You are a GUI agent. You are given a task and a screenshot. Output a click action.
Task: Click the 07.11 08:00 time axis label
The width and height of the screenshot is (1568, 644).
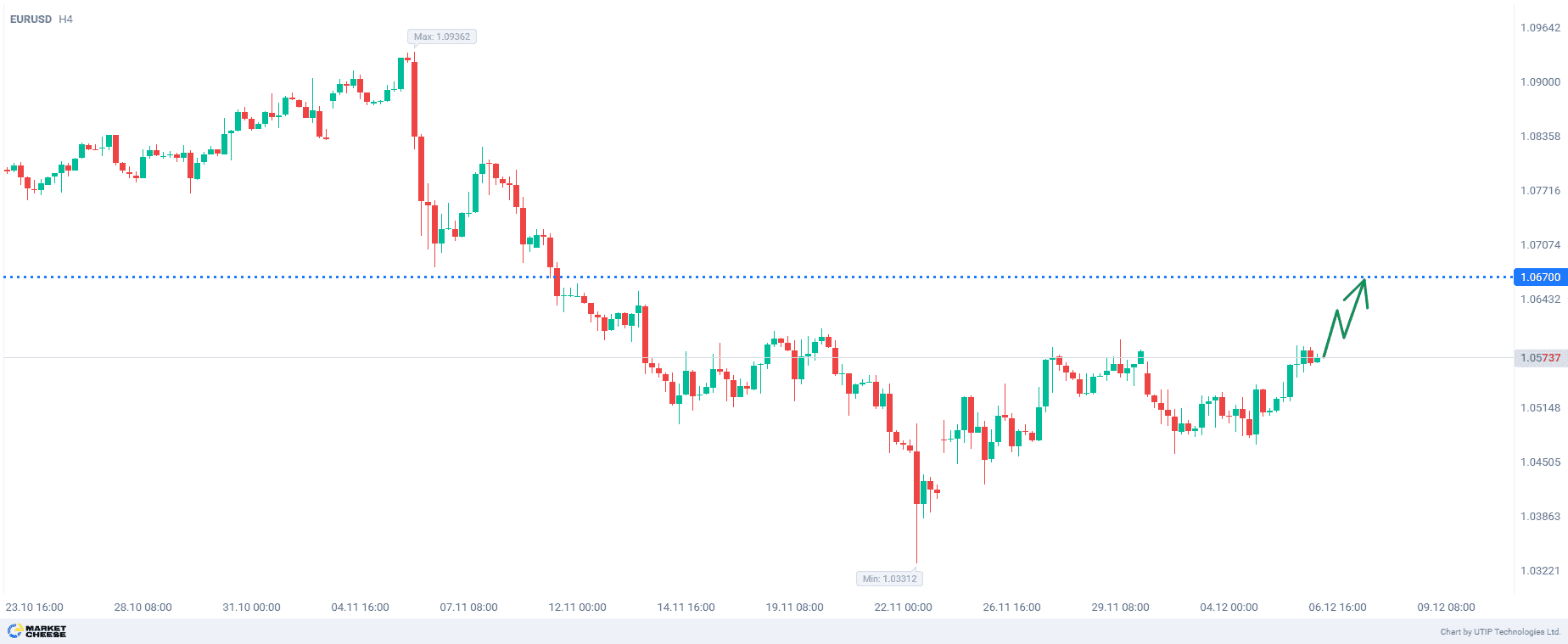click(468, 608)
